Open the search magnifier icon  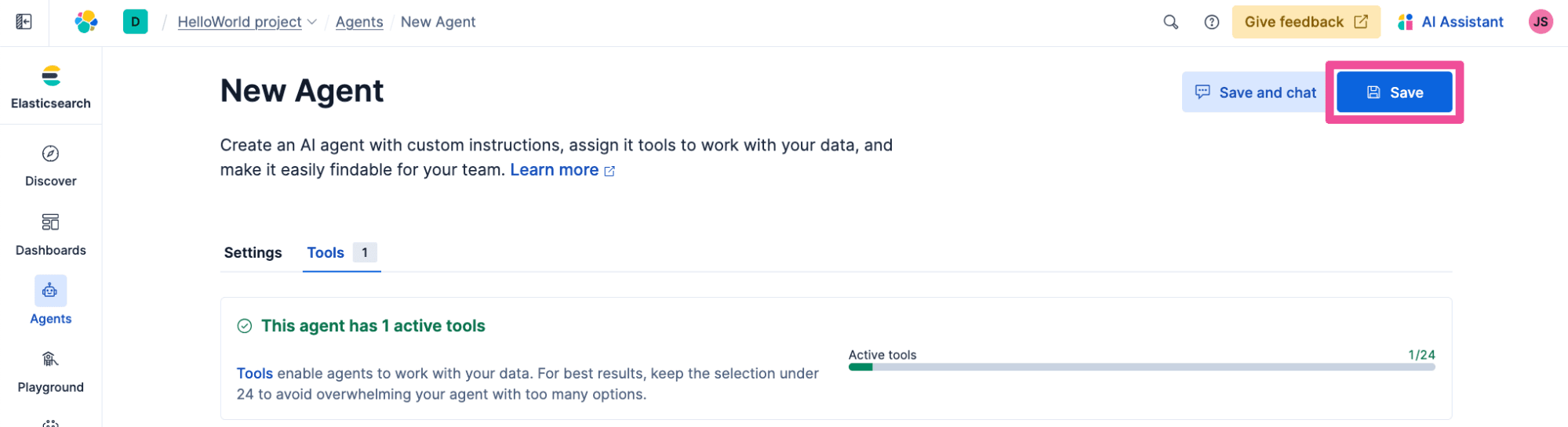point(1170,22)
